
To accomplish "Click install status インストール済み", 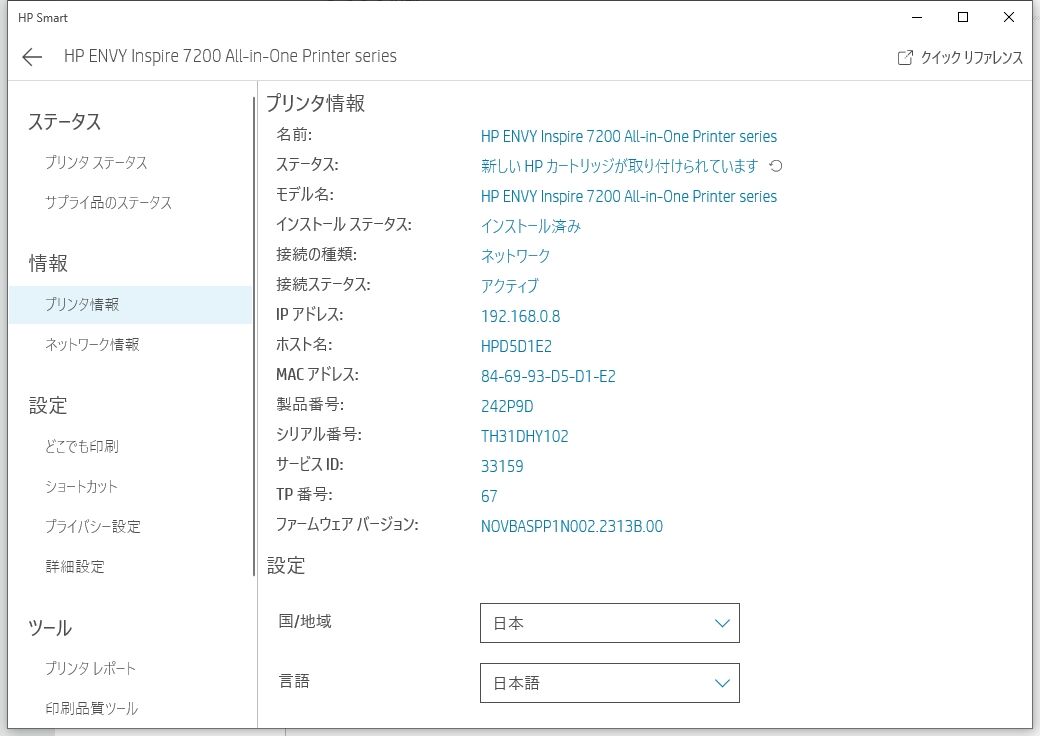I will (531, 226).
